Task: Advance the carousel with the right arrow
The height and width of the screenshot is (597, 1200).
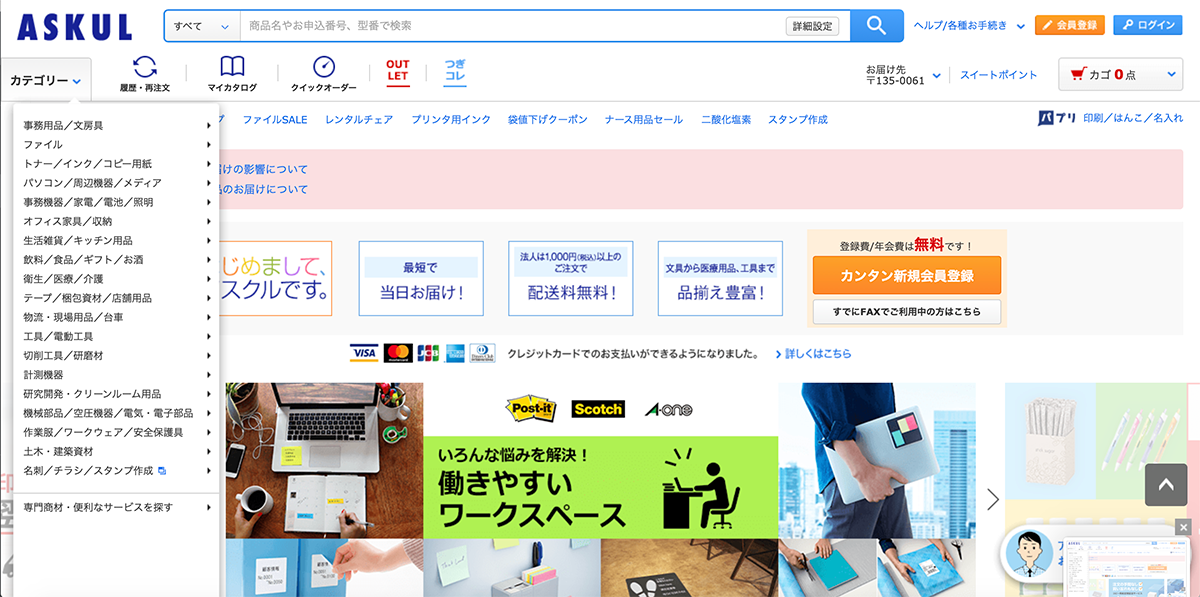Action: point(993,499)
